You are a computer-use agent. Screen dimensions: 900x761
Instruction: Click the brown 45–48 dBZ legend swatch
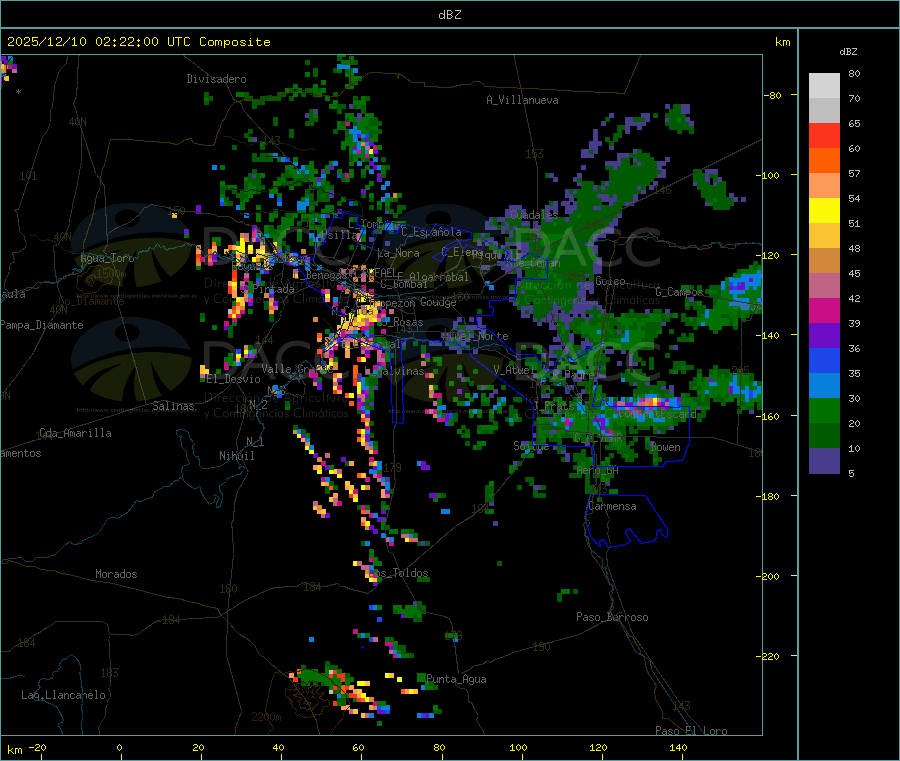824,261
